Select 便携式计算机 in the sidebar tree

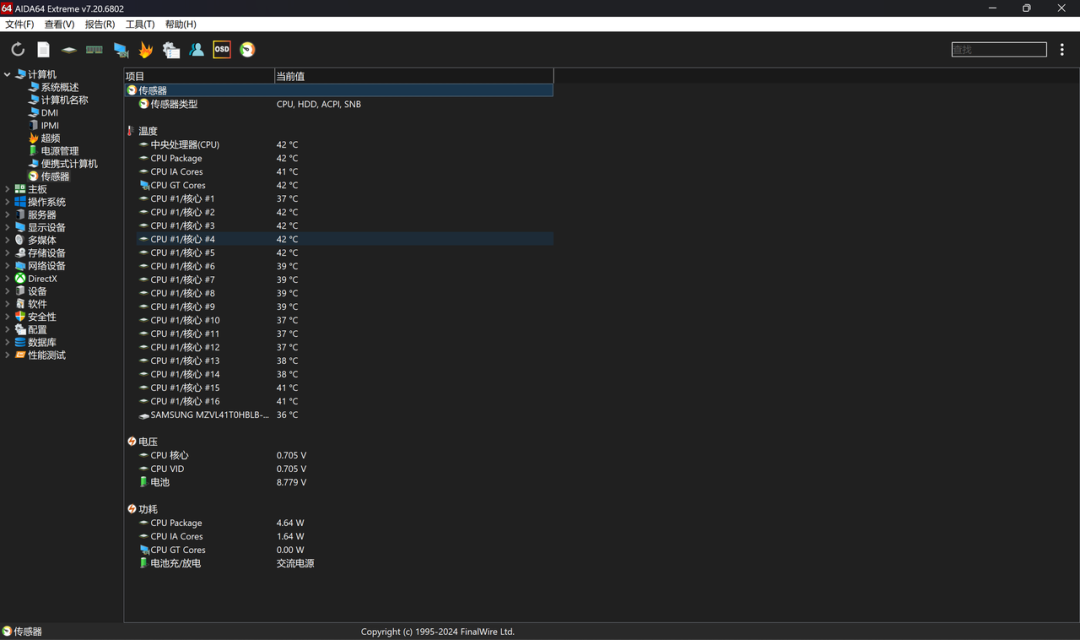(x=69, y=164)
